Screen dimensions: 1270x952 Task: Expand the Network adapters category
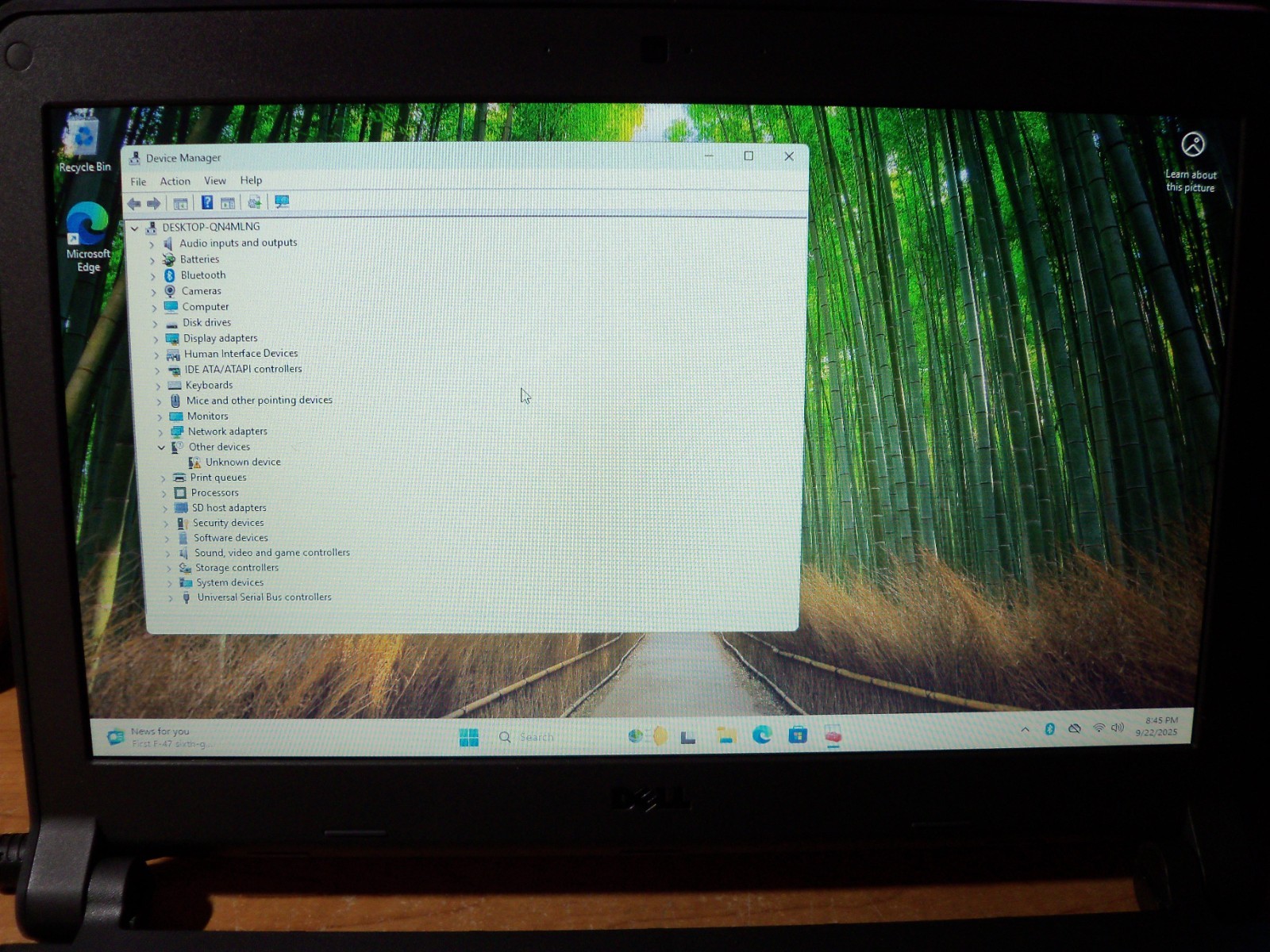[160, 432]
